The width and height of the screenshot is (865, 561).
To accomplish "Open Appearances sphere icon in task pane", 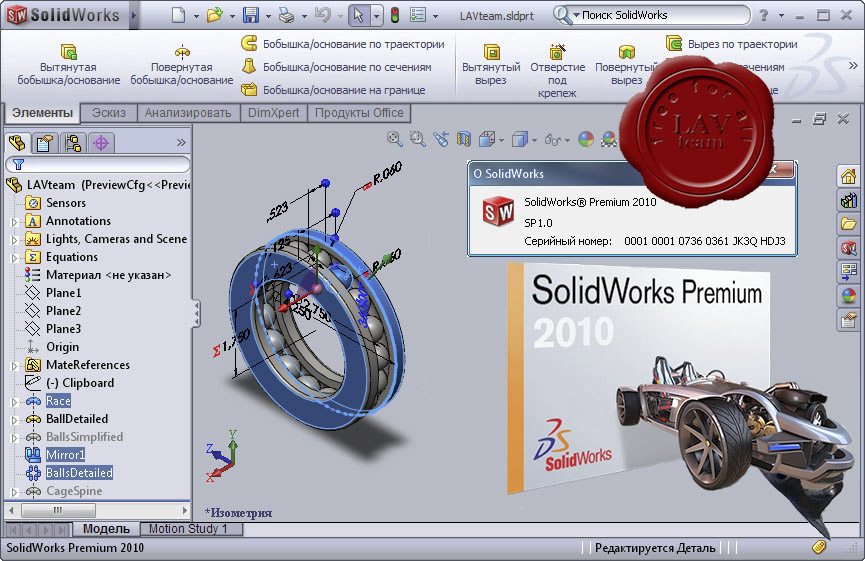I will [x=848, y=296].
